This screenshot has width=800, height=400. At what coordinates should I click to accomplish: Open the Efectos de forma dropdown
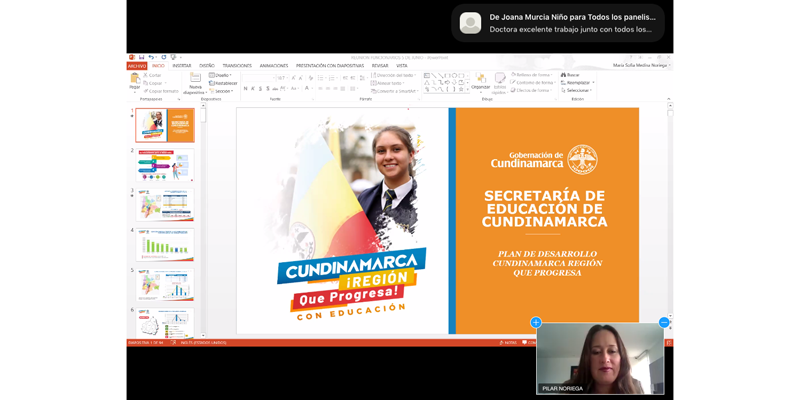531,90
